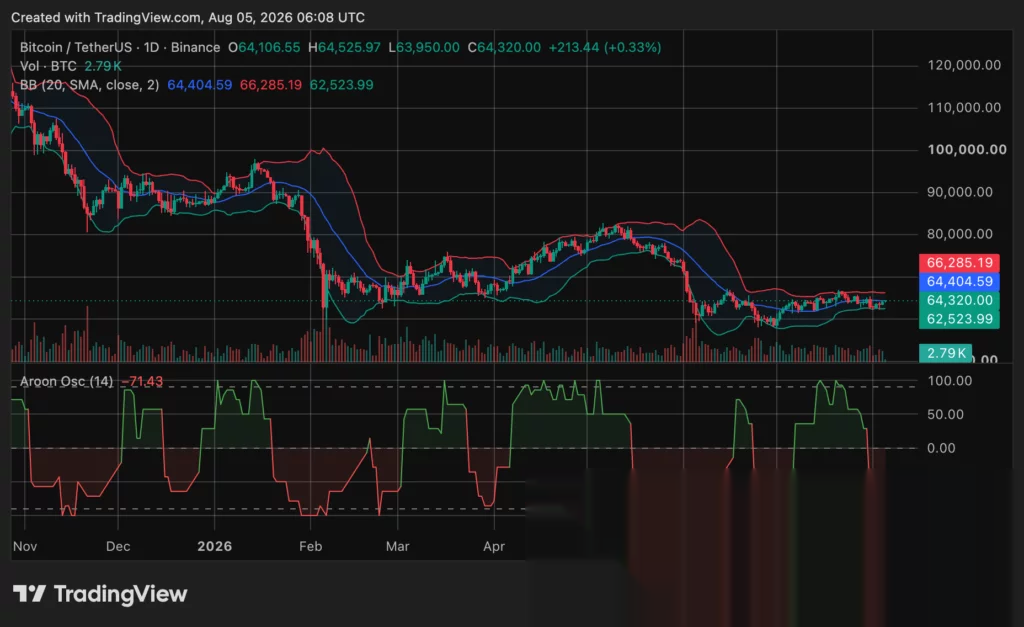Click the 0.00 oscillator axis label
Screen dimensions: 1024x627
pyautogui.click(x=941, y=448)
